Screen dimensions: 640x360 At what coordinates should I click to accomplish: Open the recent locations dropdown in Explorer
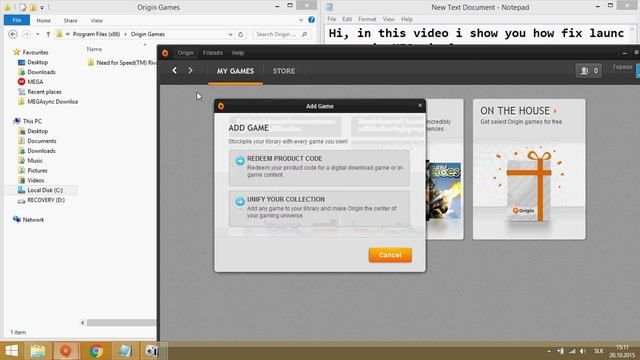click(x=38, y=34)
